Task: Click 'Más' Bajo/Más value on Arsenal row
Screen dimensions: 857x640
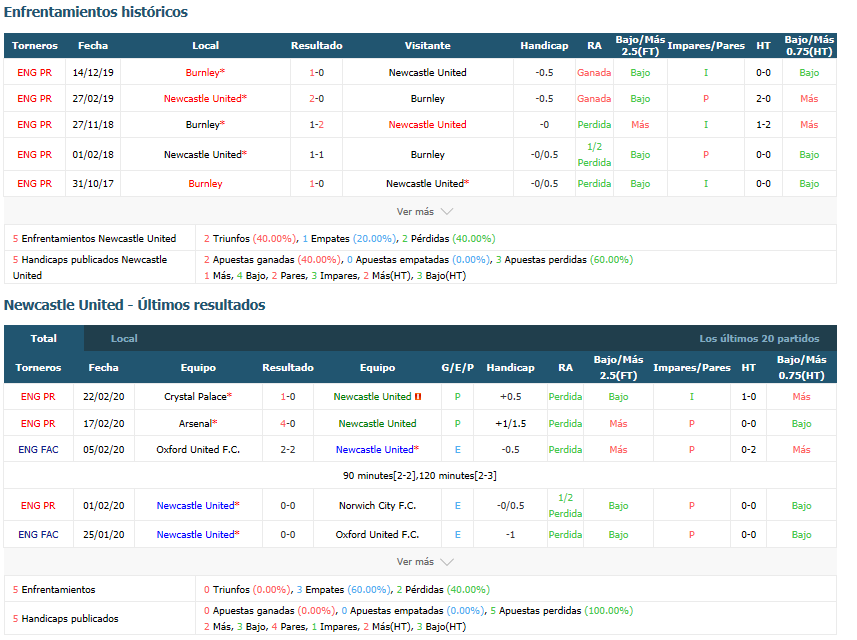Action: coord(618,424)
